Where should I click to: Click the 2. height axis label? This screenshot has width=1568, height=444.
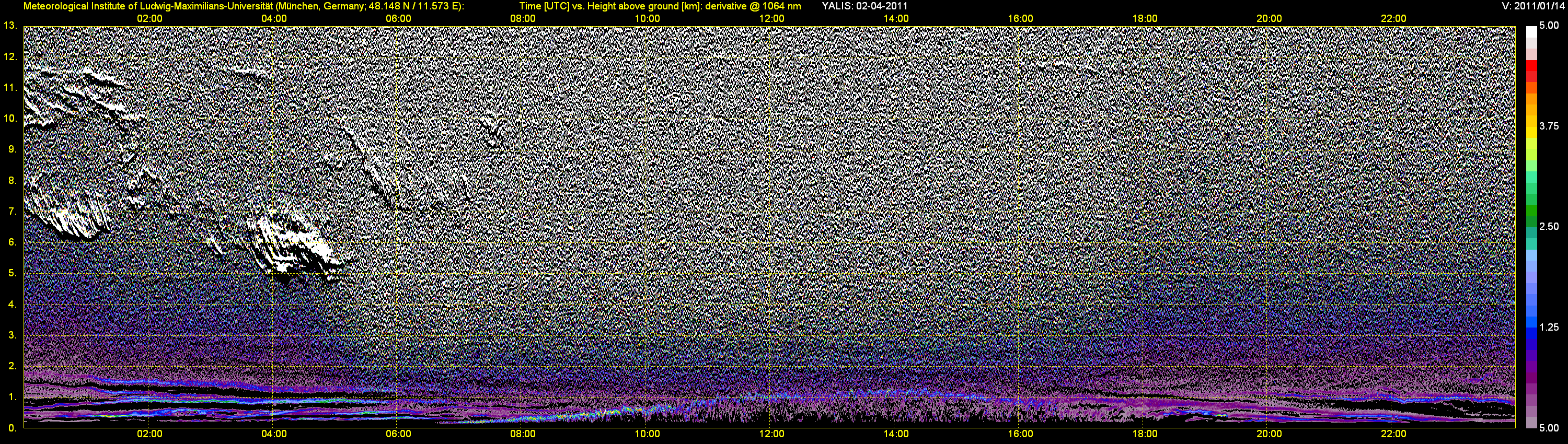(x=13, y=366)
